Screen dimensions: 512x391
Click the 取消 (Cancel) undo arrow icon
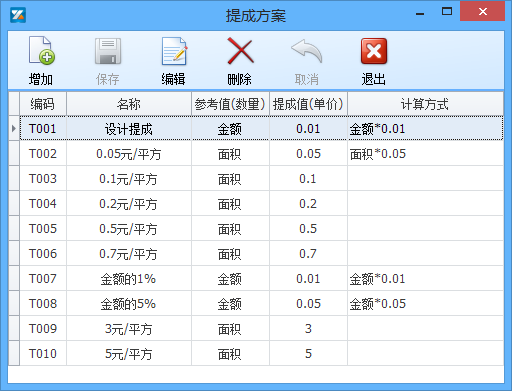pos(307,51)
